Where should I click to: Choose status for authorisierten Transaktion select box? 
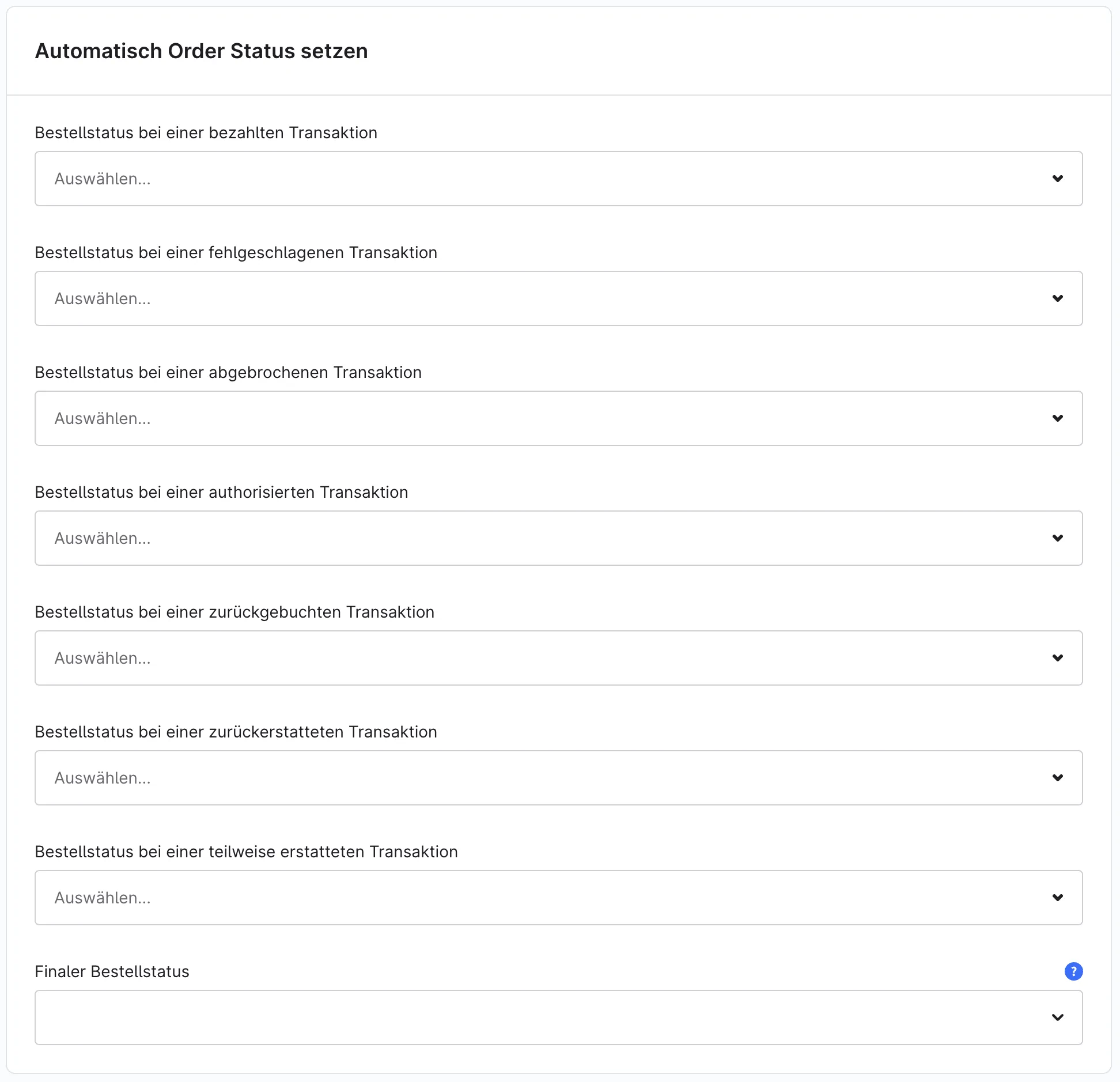click(558, 538)
